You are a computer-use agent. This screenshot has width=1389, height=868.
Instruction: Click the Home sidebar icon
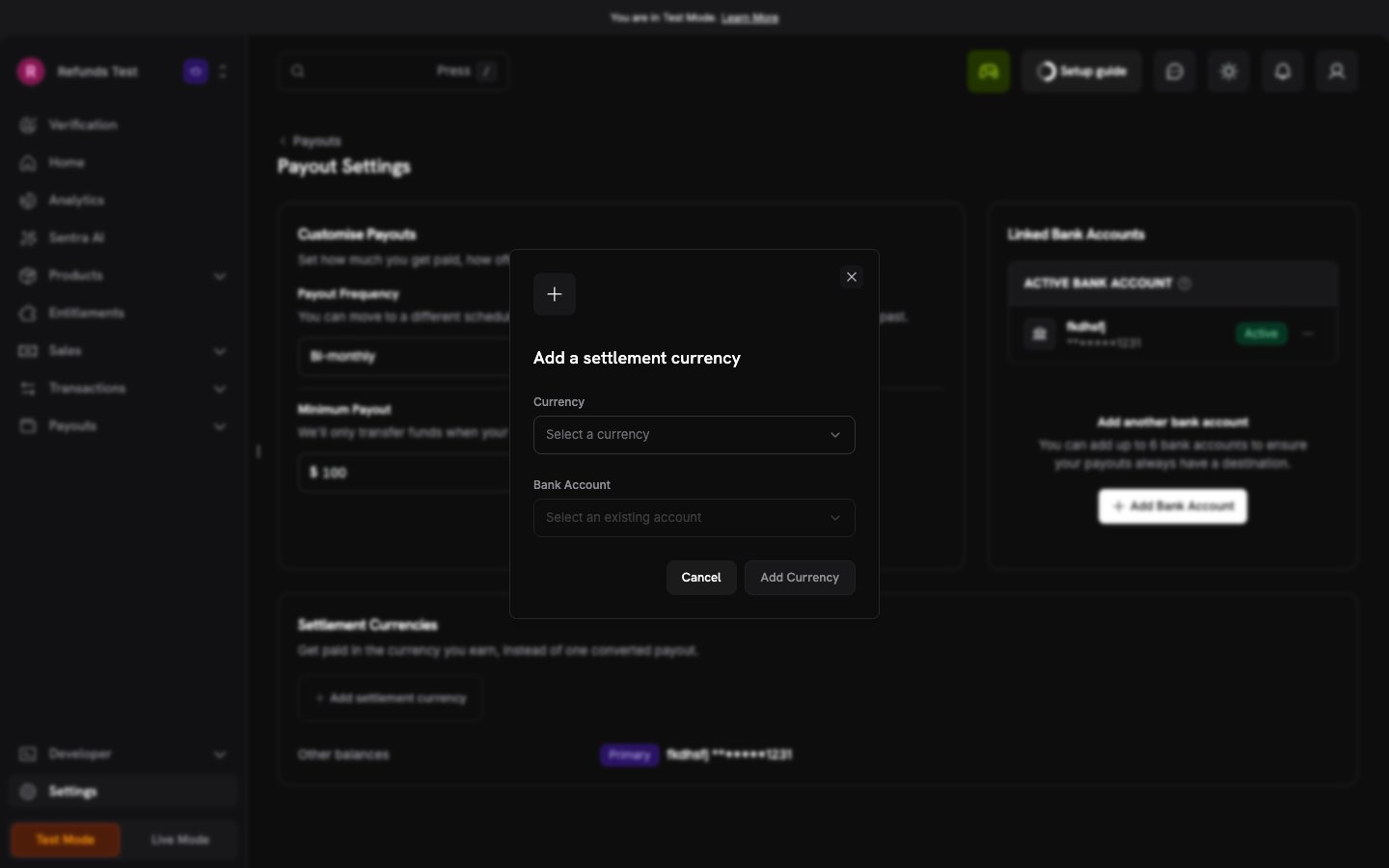coord(28,163)
